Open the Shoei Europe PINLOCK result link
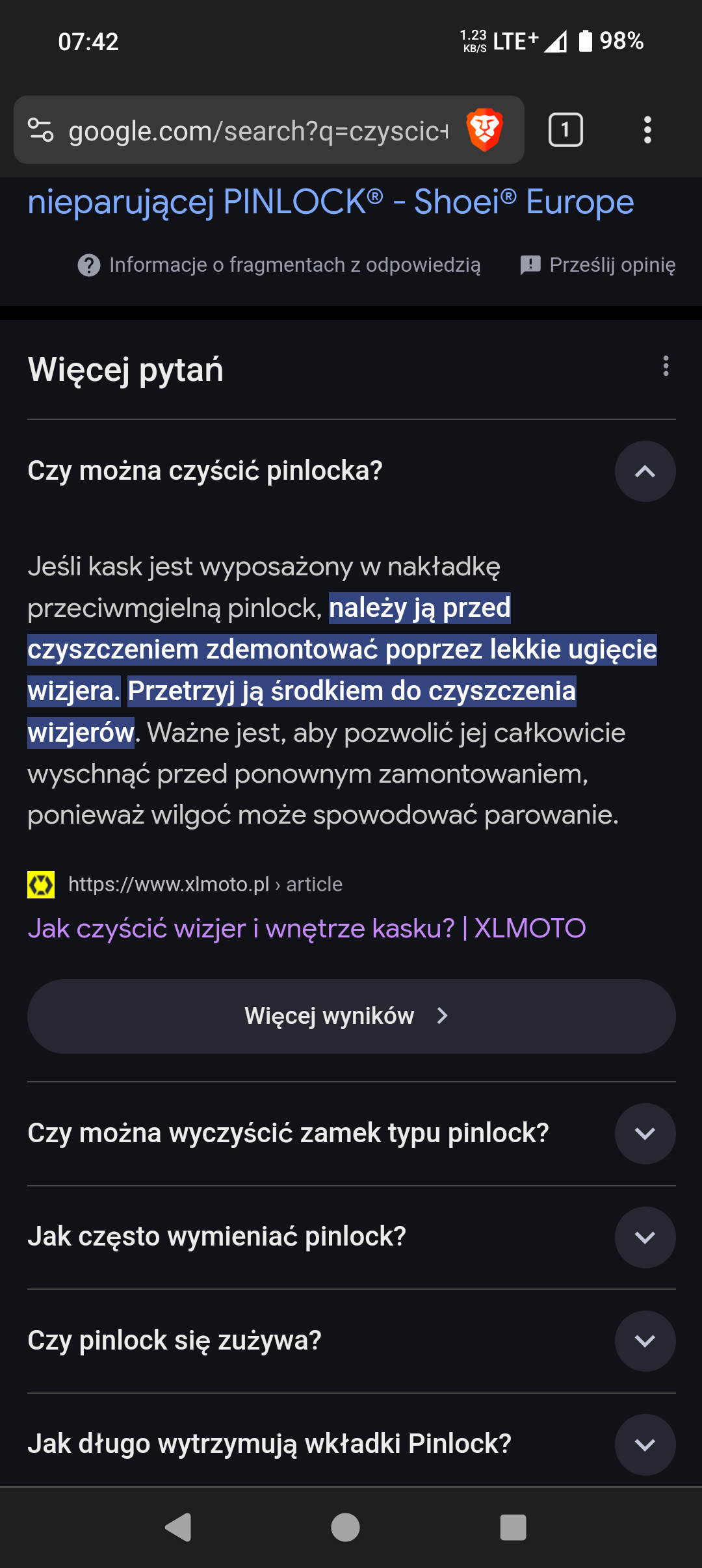This screenshot has height=1568, width=702. [330, 202]
